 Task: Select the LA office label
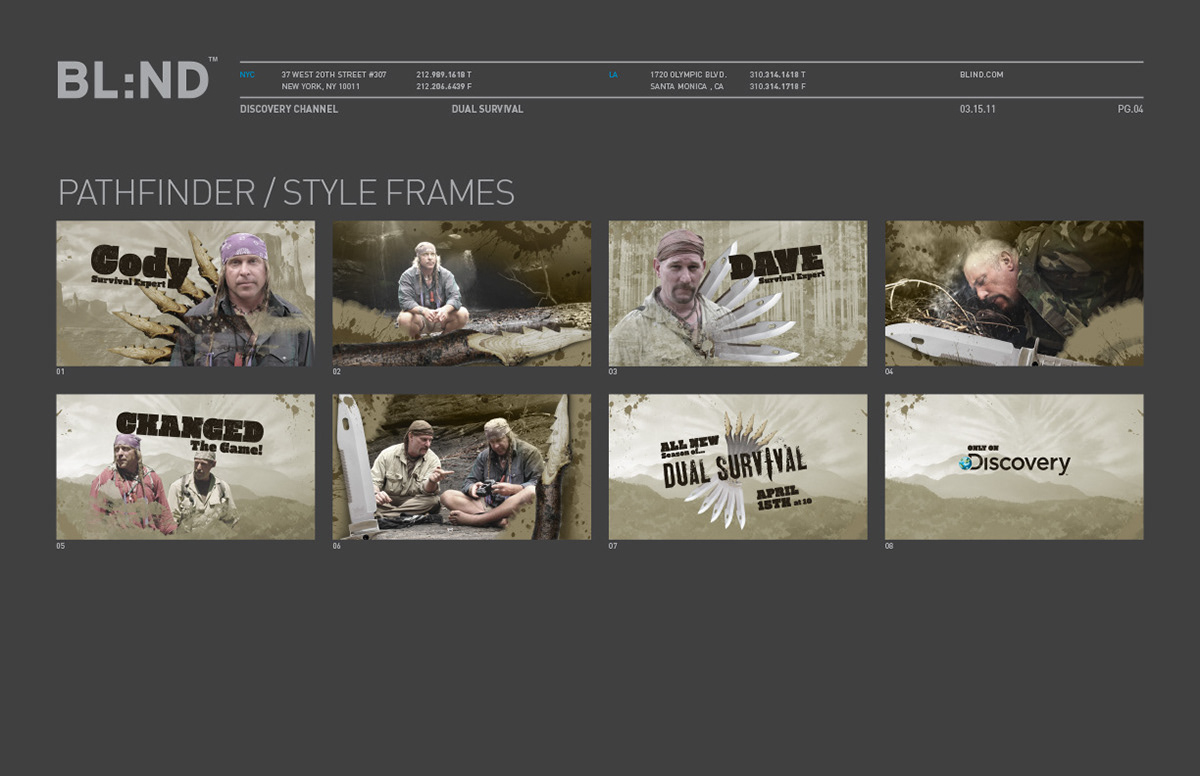613,75
